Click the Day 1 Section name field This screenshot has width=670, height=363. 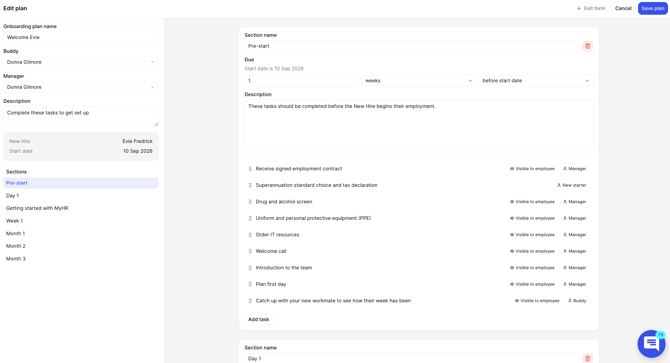pos(412,358)
